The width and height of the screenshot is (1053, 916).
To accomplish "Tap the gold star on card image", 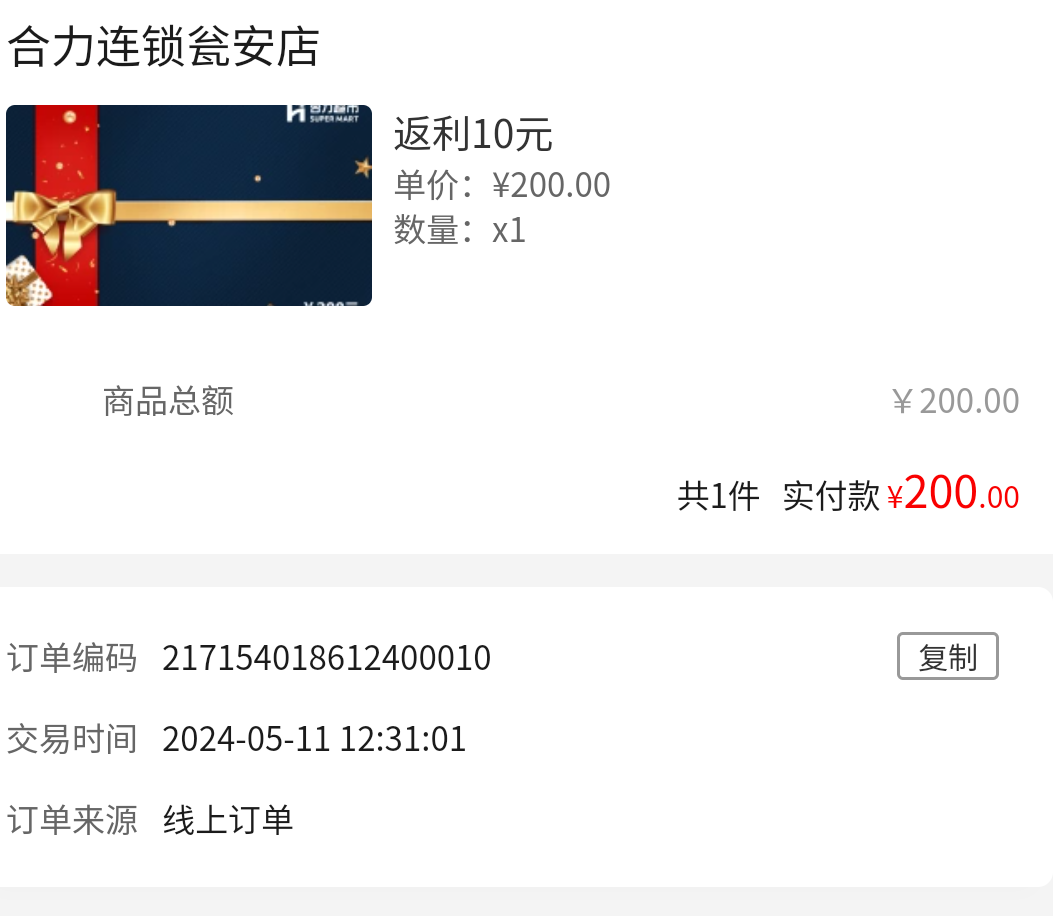I will [x=363, y=167].
